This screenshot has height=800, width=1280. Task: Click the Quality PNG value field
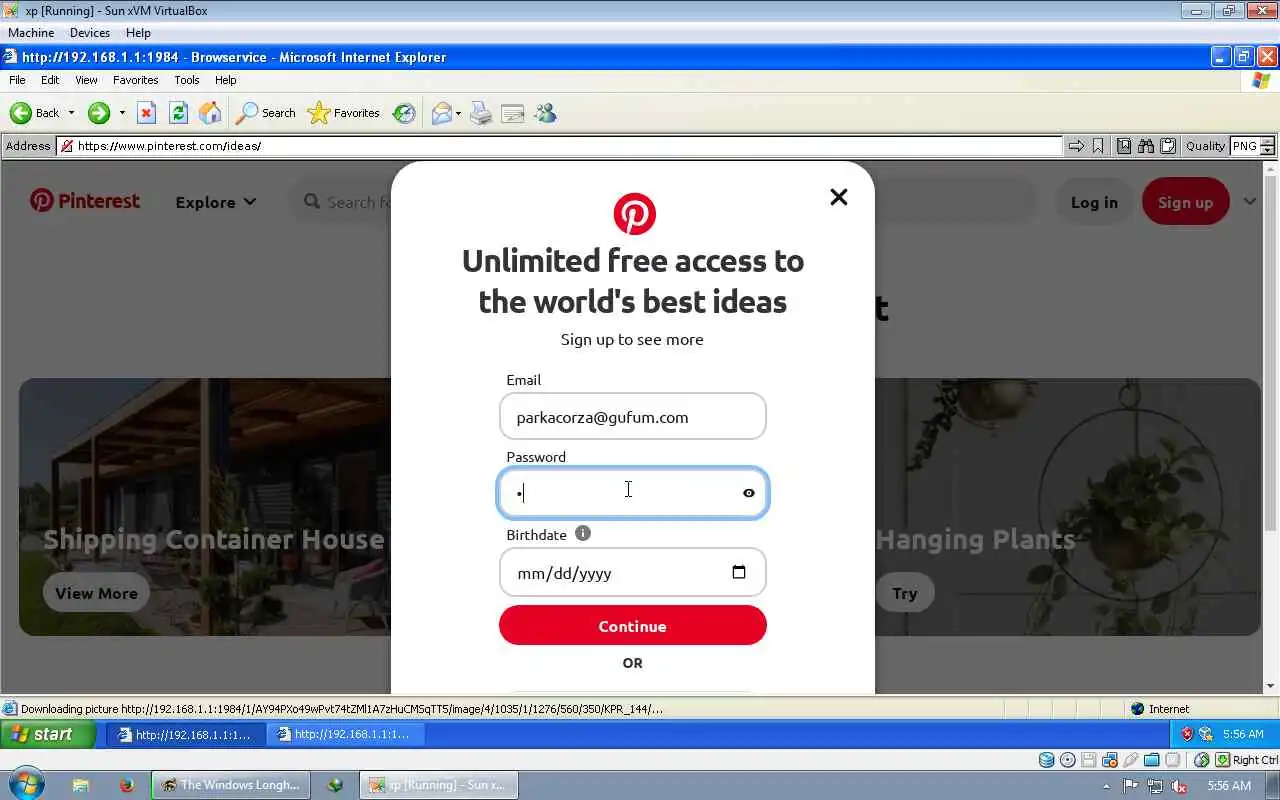[1244, 146]
